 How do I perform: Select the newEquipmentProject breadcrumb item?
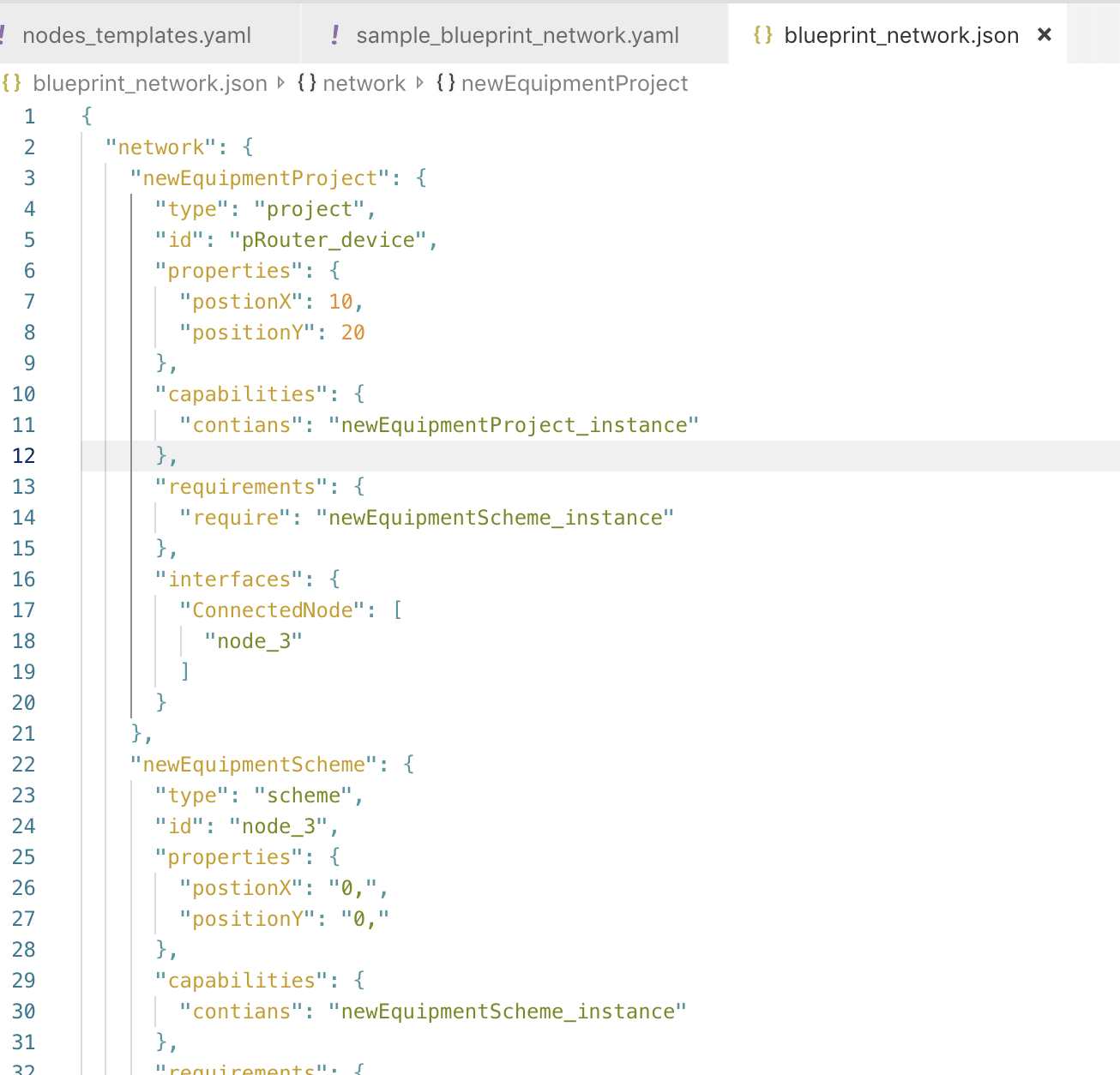pyautogui.click(x=574, y=83)
